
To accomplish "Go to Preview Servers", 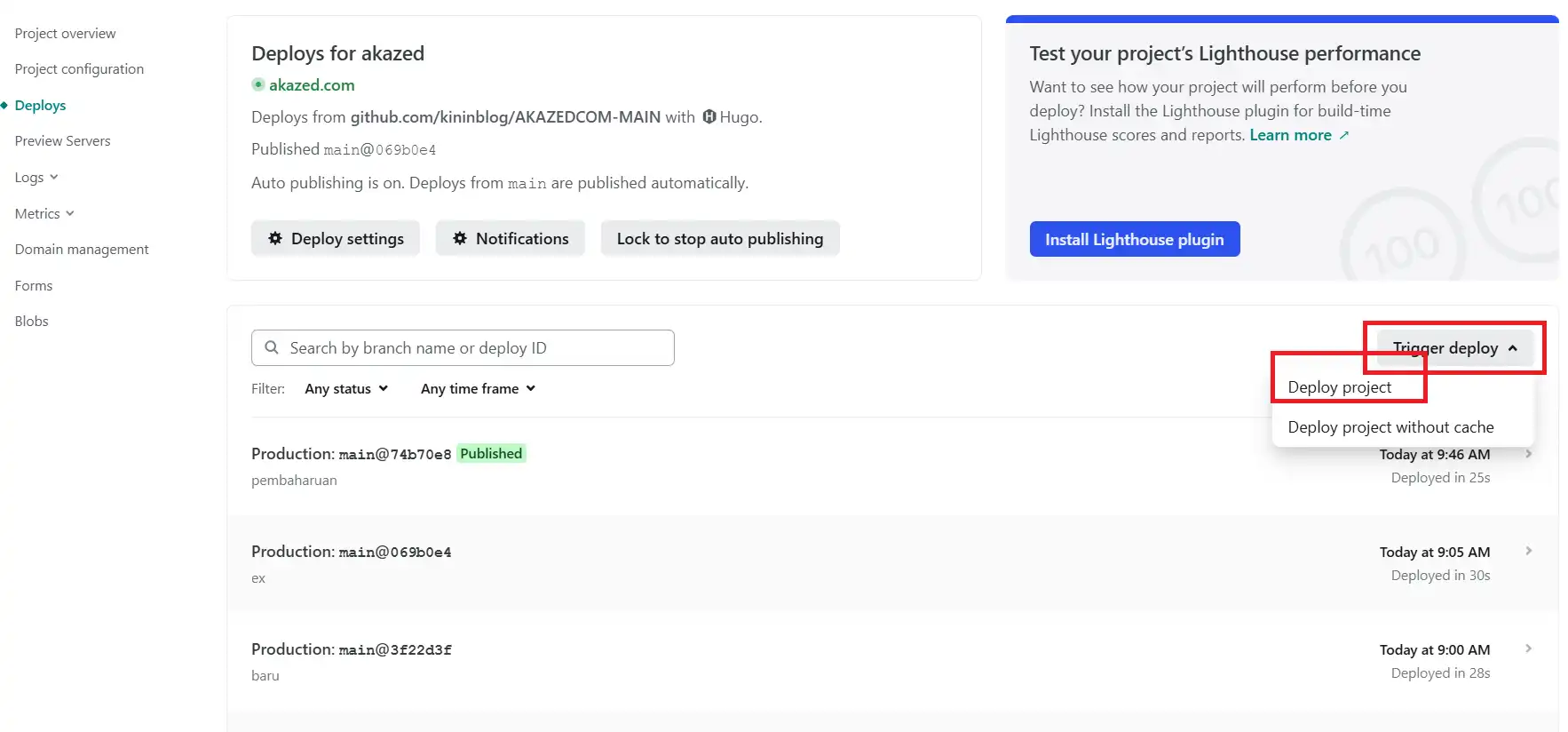I will pyautogui.click(x=62, y=140).
